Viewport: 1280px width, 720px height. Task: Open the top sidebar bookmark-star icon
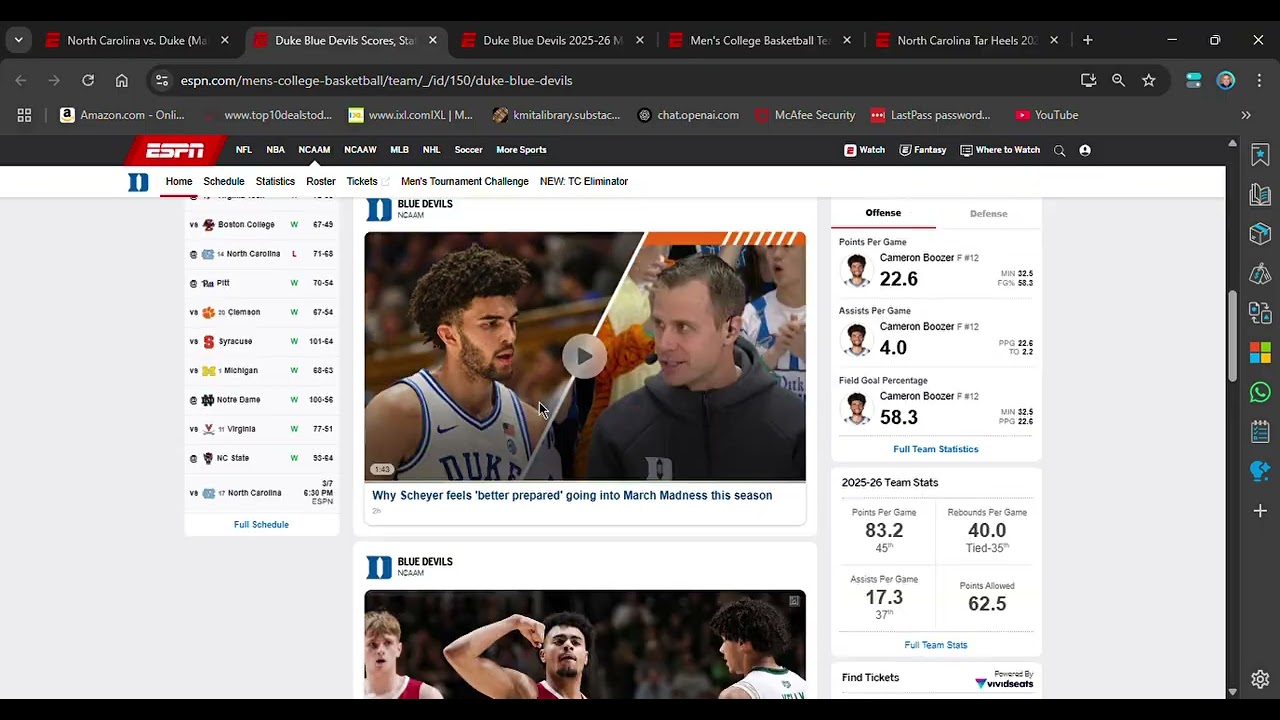point(1260,155)
